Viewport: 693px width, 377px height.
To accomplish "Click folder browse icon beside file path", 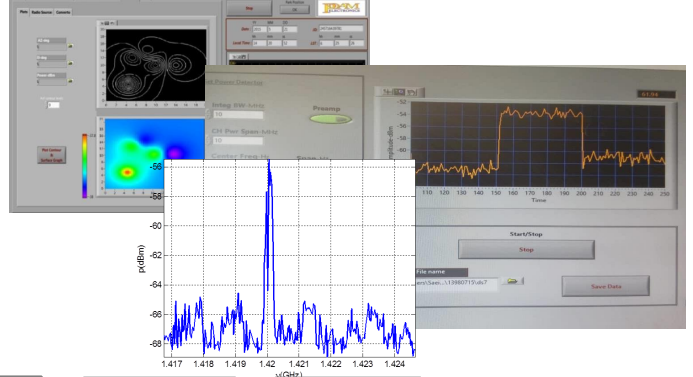I will [x=512, y=281].
